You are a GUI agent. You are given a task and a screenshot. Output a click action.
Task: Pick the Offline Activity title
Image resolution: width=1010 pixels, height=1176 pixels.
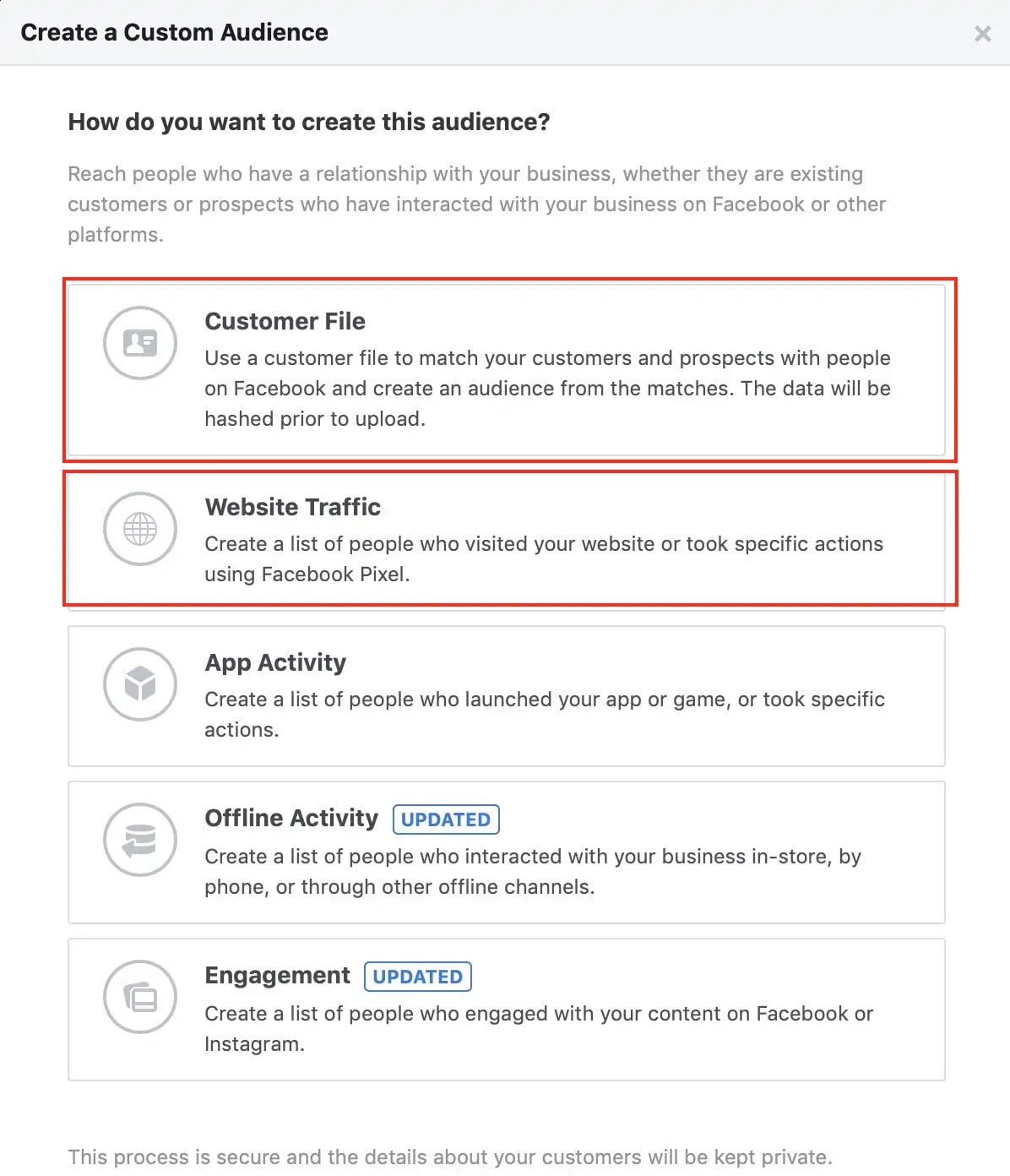point(291,818)
